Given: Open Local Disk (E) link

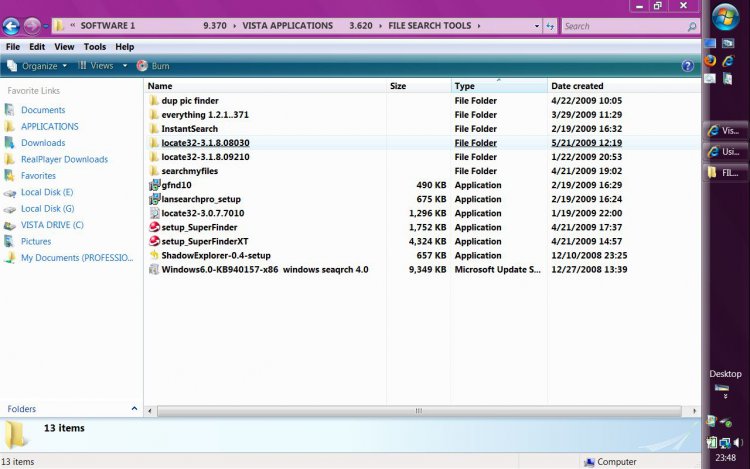Looking at the screenshot, I should click(x=46, y=192).
